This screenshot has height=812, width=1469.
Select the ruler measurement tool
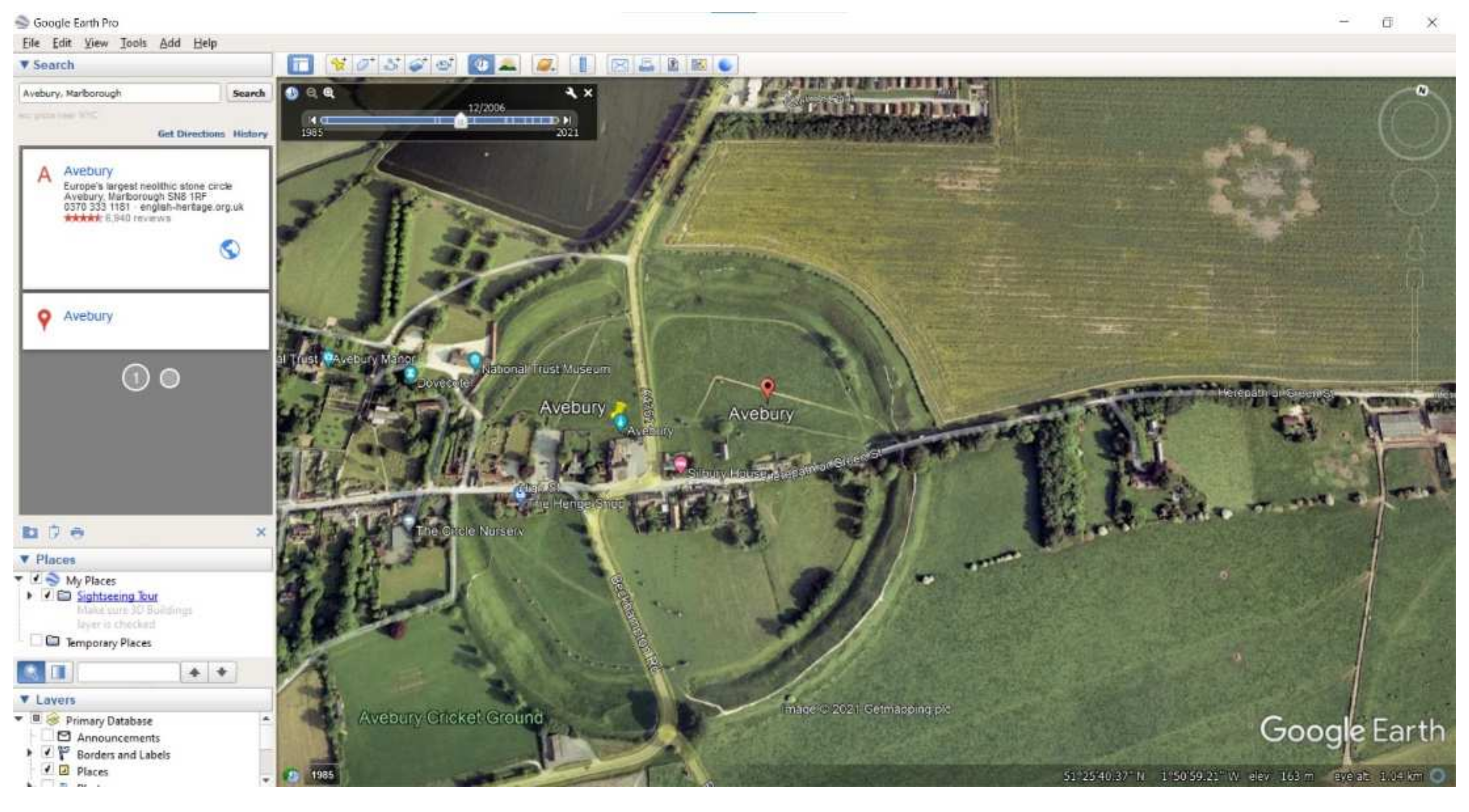coord(582,65)
